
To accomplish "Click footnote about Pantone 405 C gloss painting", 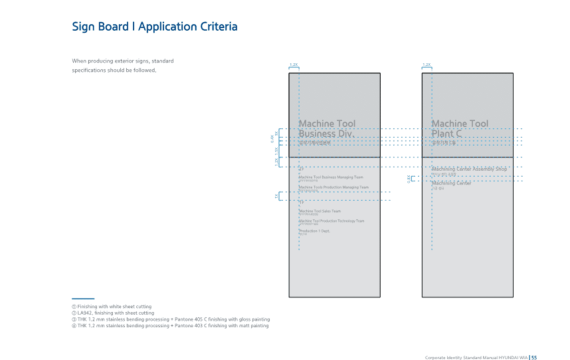I will tap(171, 319).
